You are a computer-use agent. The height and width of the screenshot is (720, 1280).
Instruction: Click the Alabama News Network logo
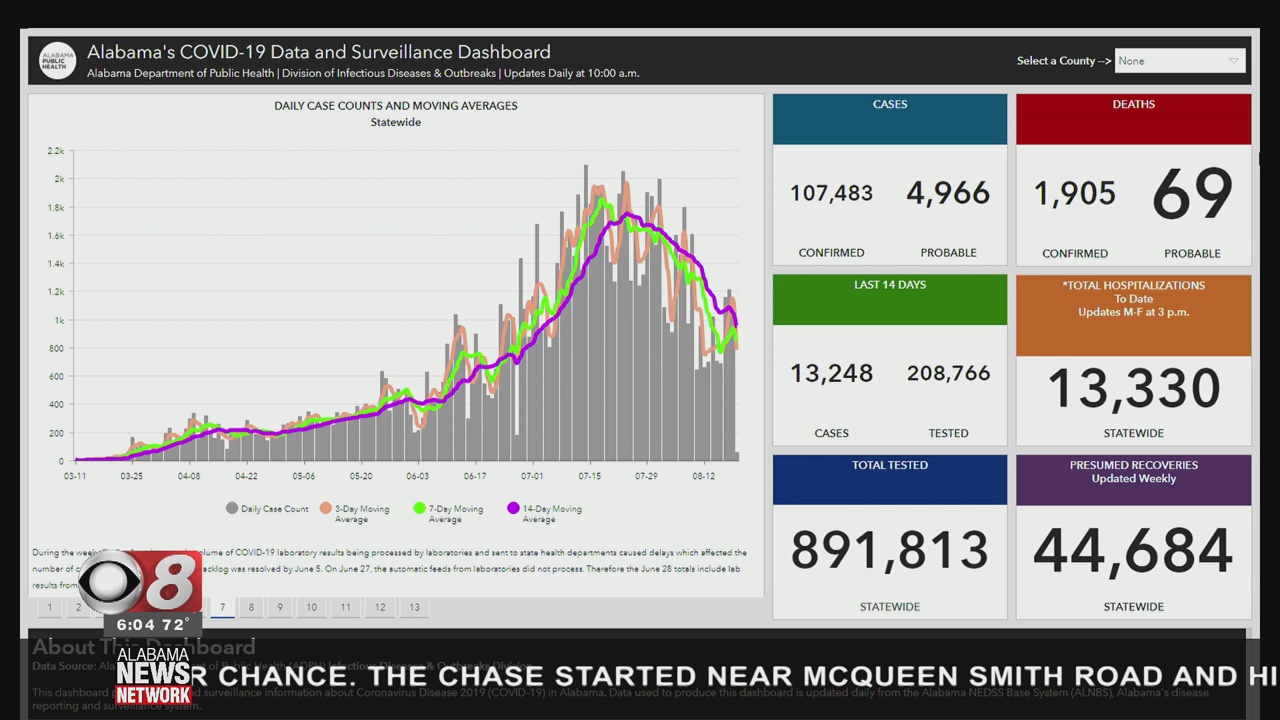tap(153, 675)
